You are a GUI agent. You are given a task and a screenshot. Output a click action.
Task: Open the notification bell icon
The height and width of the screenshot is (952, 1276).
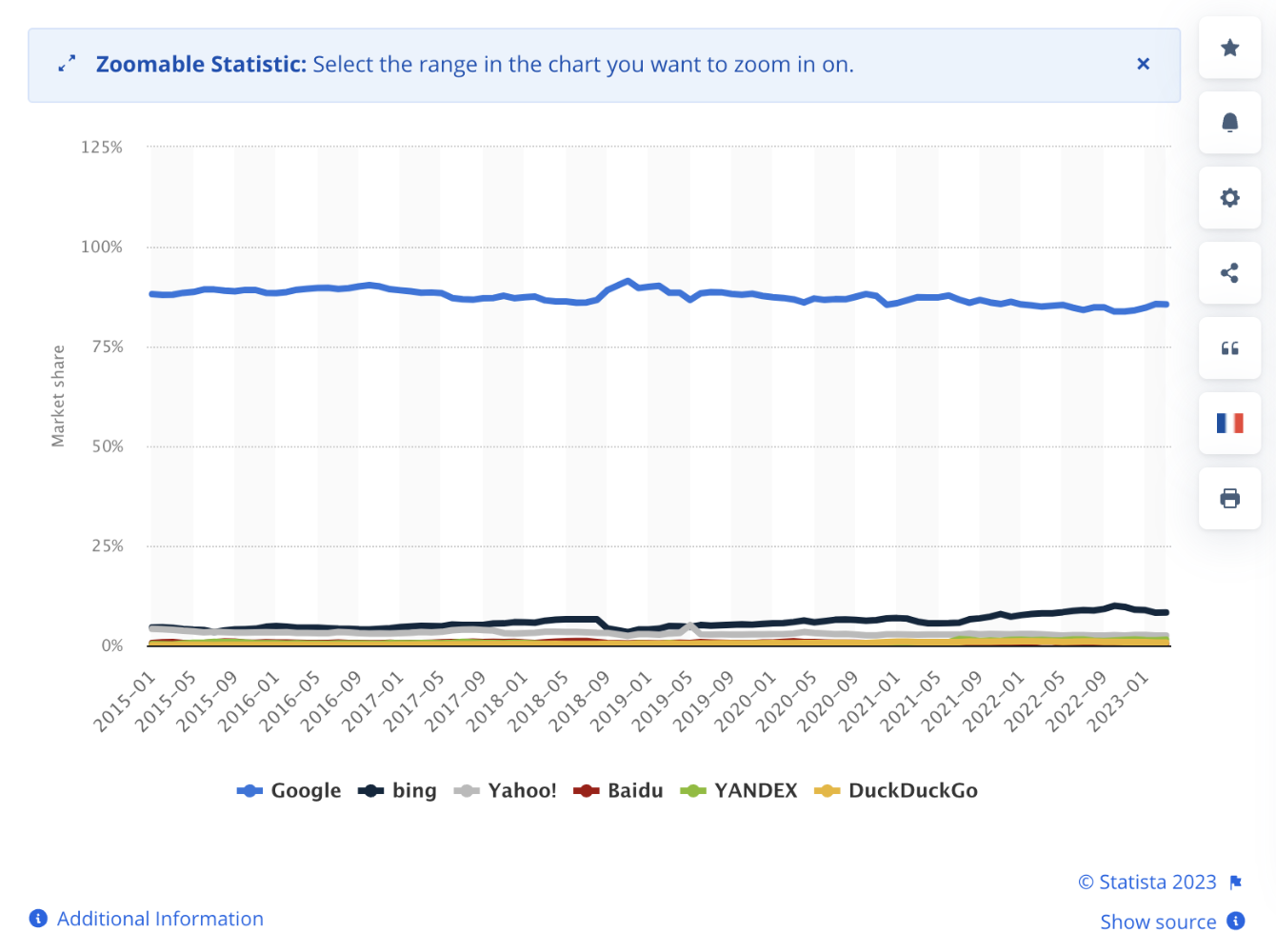[1229, 123]
